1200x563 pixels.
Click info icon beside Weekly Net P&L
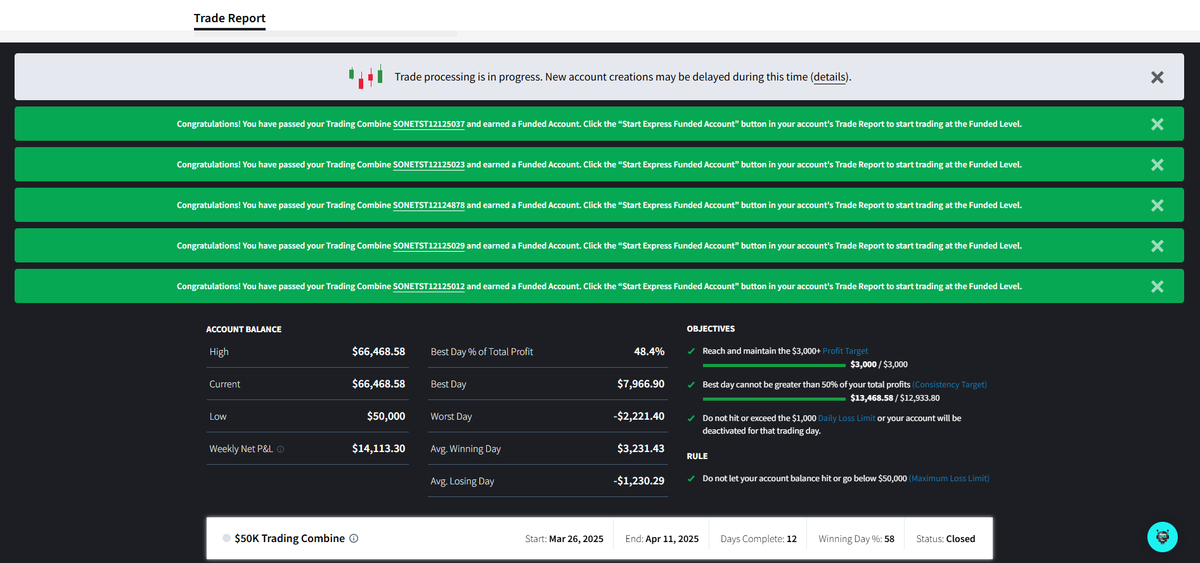coord(280,449)
